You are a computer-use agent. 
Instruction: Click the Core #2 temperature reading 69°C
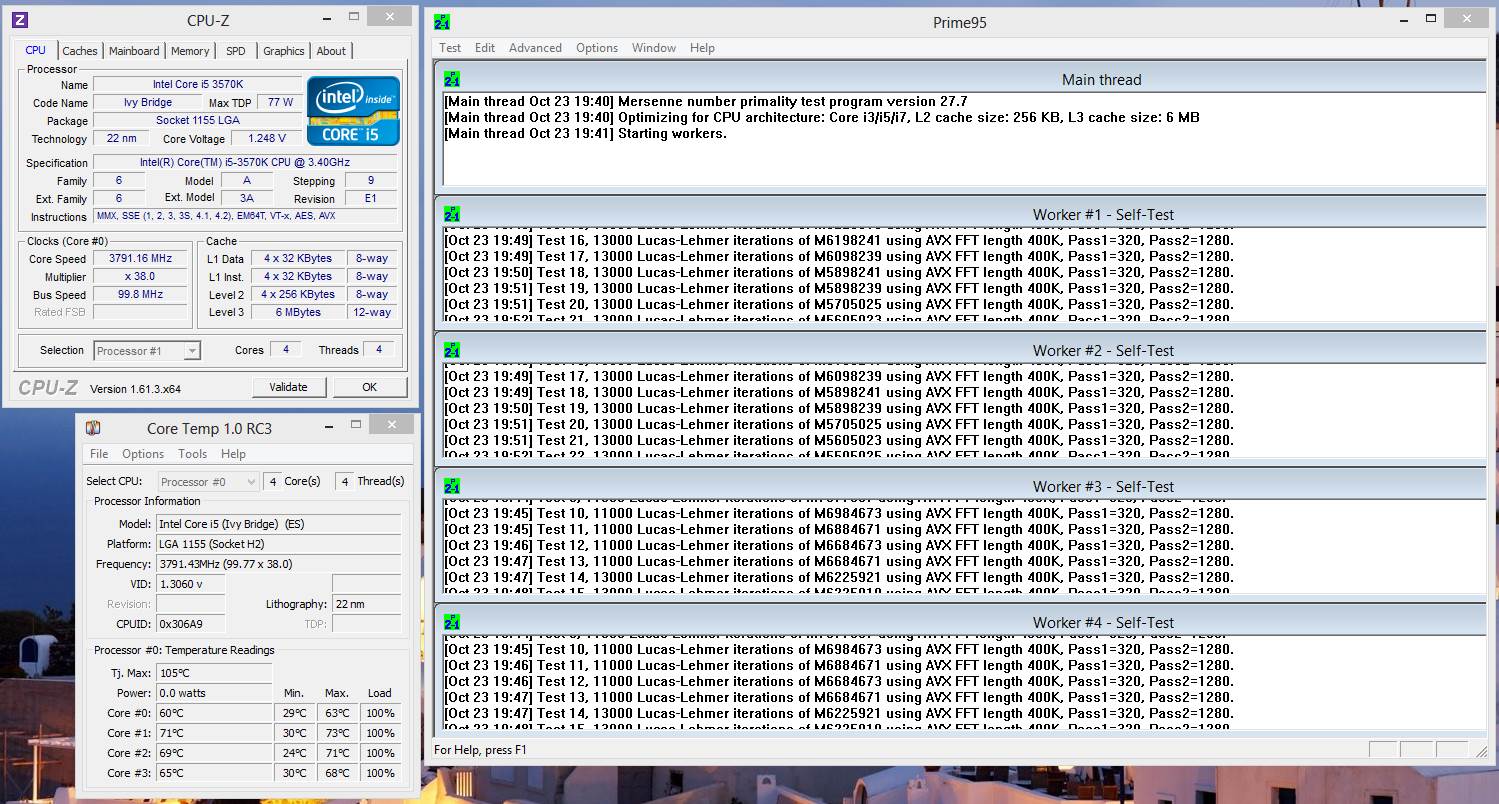click(x=214, y=753)
